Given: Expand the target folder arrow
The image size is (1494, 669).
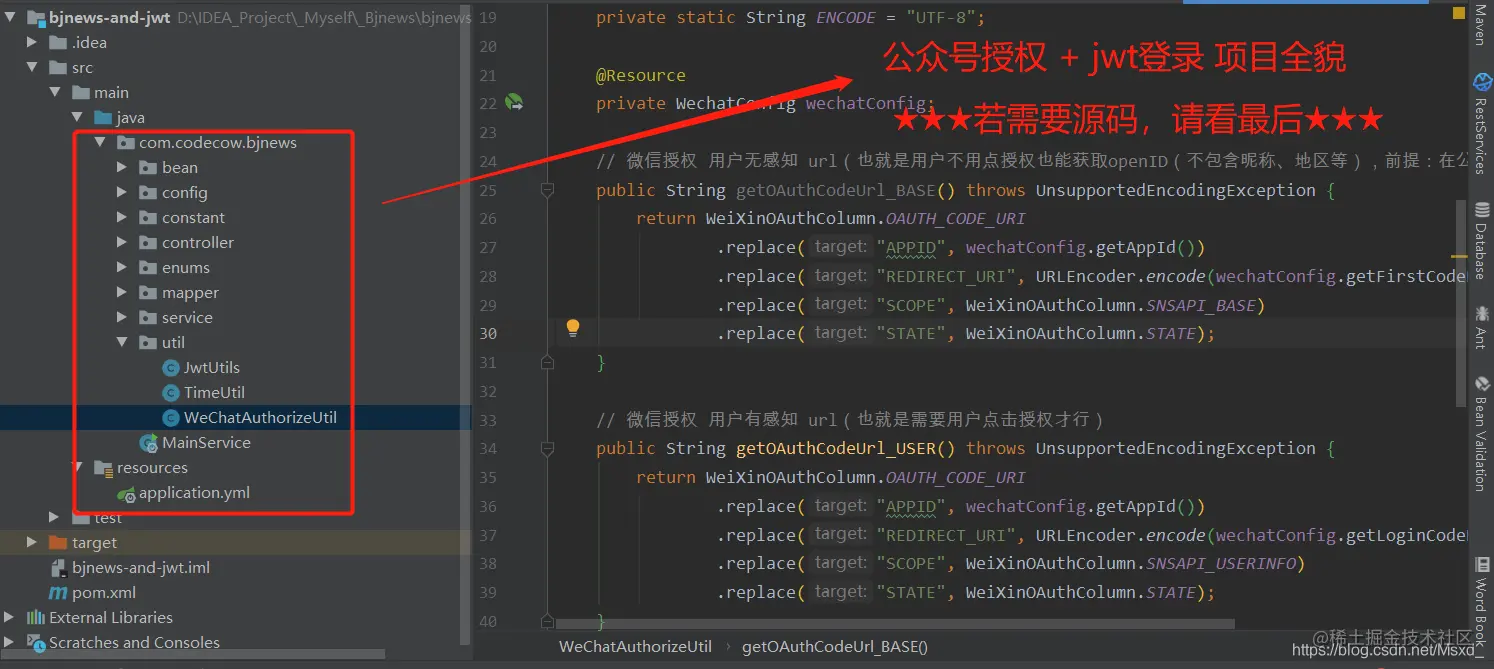Looking at the screenshot, I should 32,543.
